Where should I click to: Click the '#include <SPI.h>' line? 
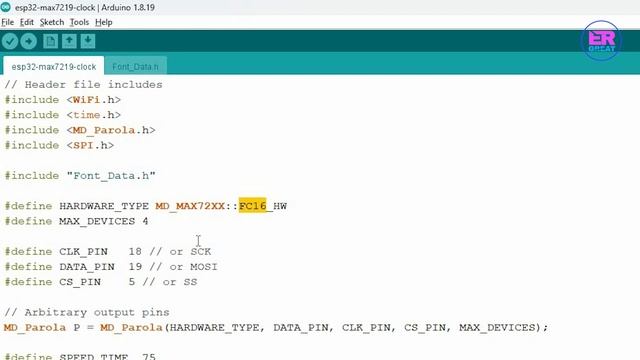click(59, 145)
